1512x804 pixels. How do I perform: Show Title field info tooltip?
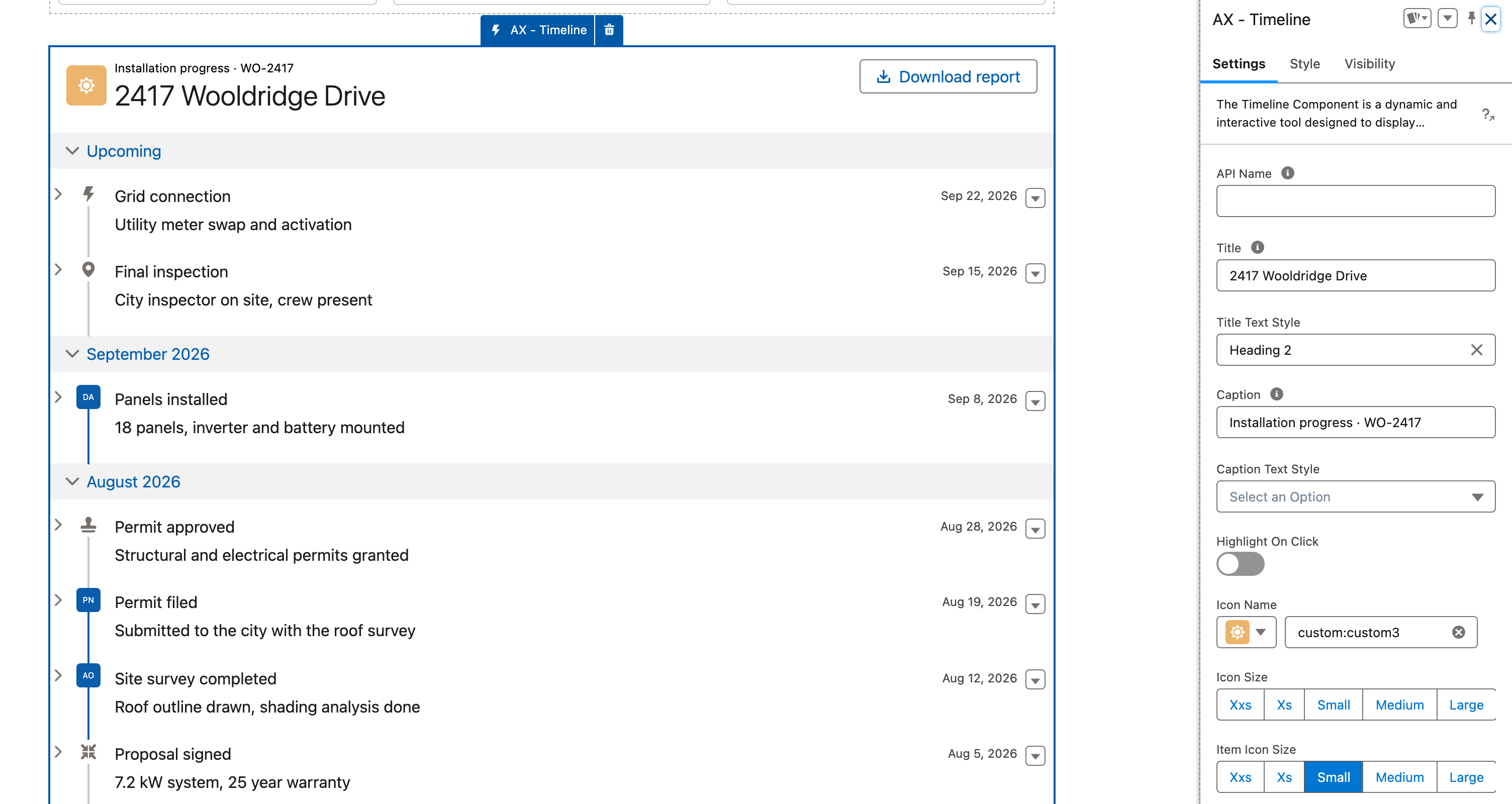[1257, 248]
